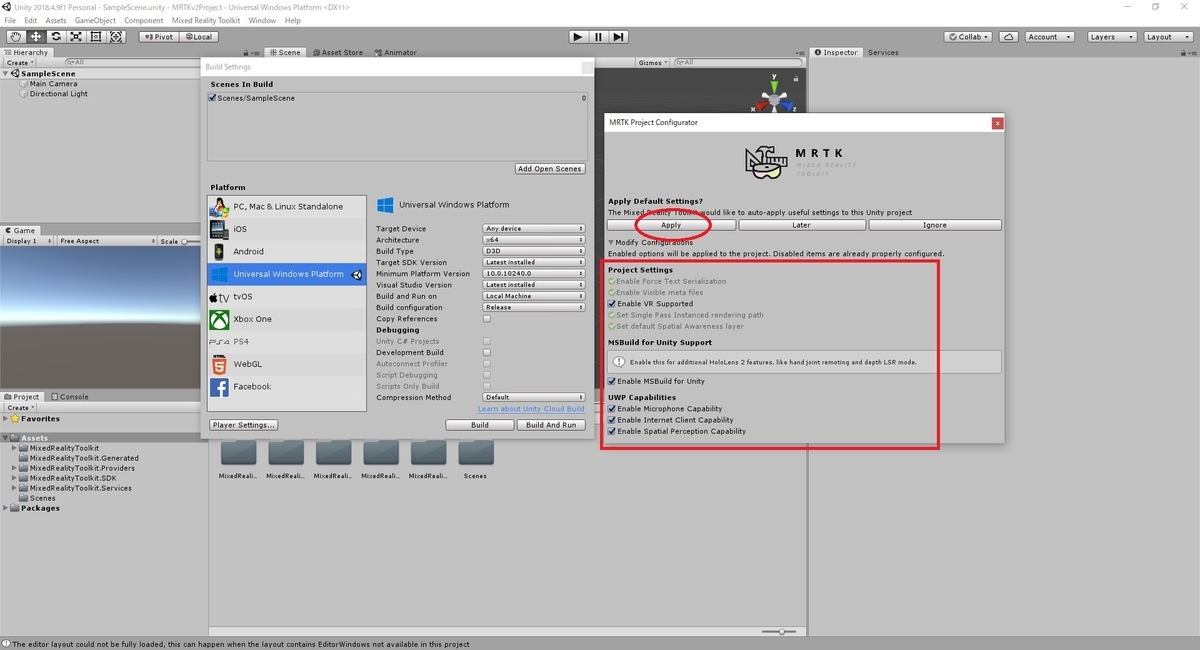Open the Build Type dropdown
The height and width of the screenshot is (650, 1200).
(534, 251)
